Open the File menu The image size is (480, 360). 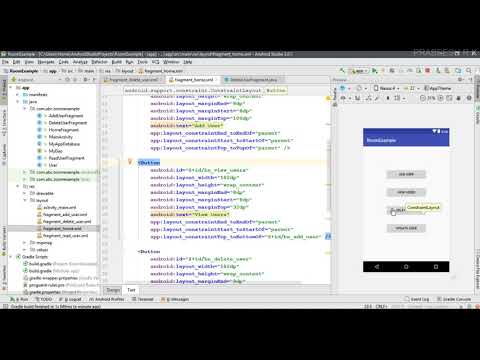[x=5, y=62]
